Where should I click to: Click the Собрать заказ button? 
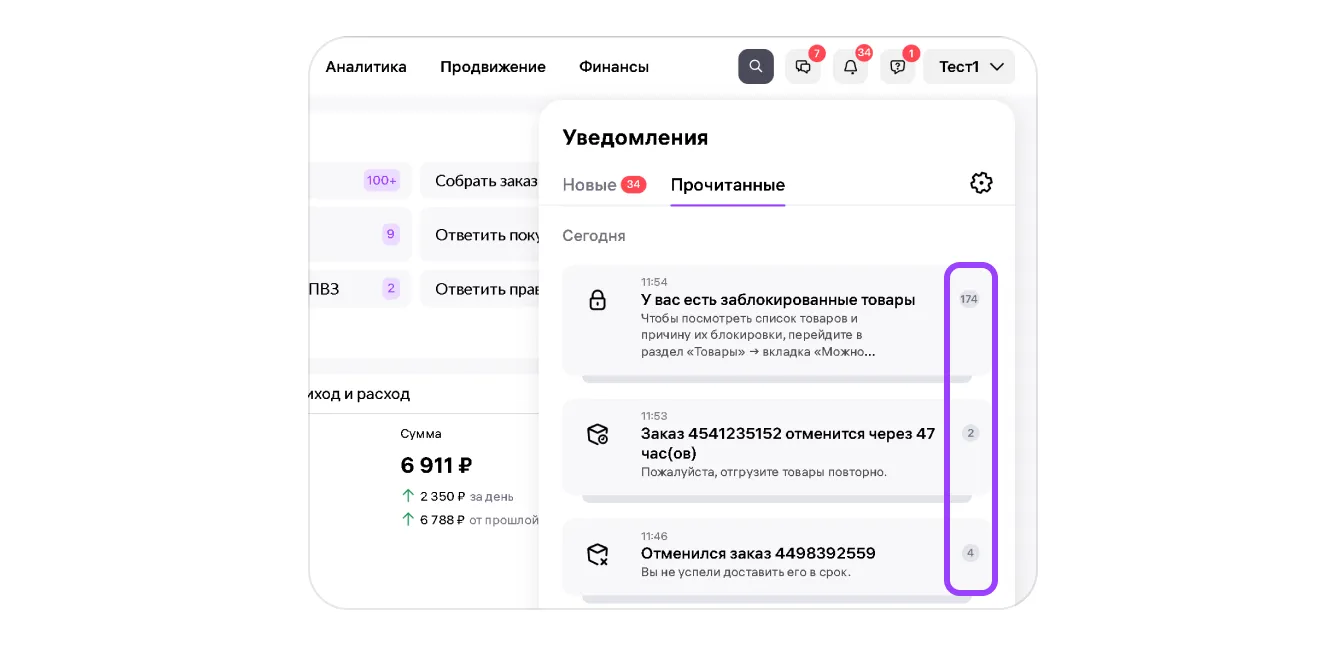[485, 181]
